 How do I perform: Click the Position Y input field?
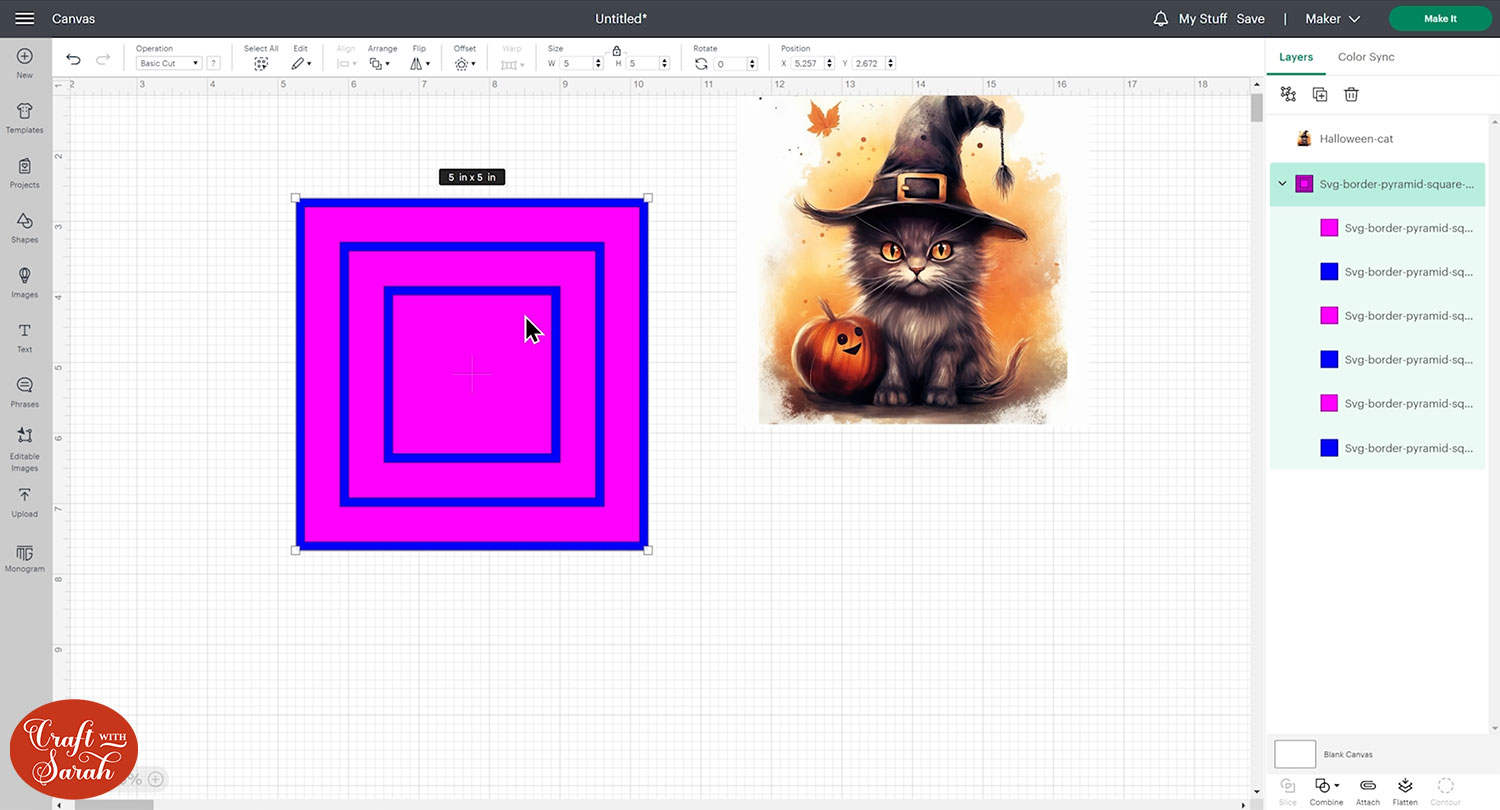point(868,64)
